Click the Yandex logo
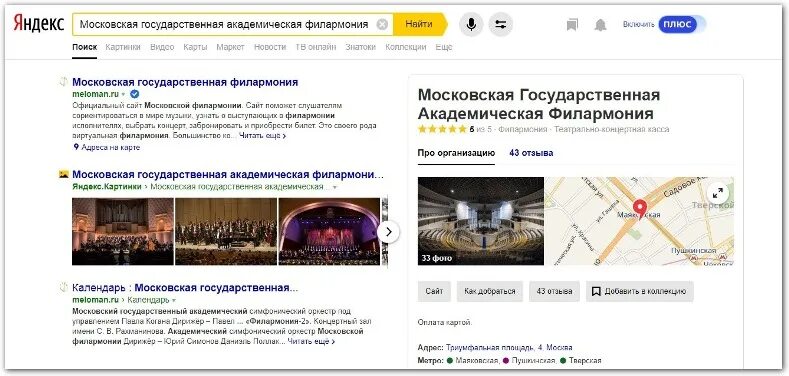Screen dimensions: 789x376 39,24
